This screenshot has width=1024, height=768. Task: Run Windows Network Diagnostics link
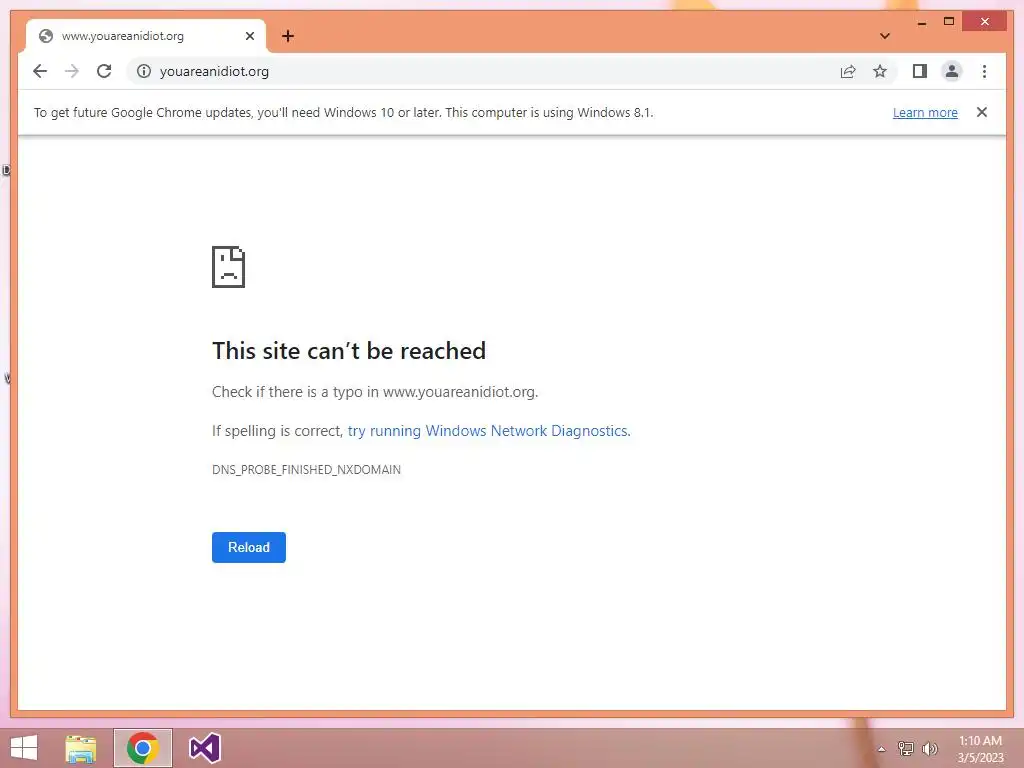pyautogui.click(x=489, y=431)
